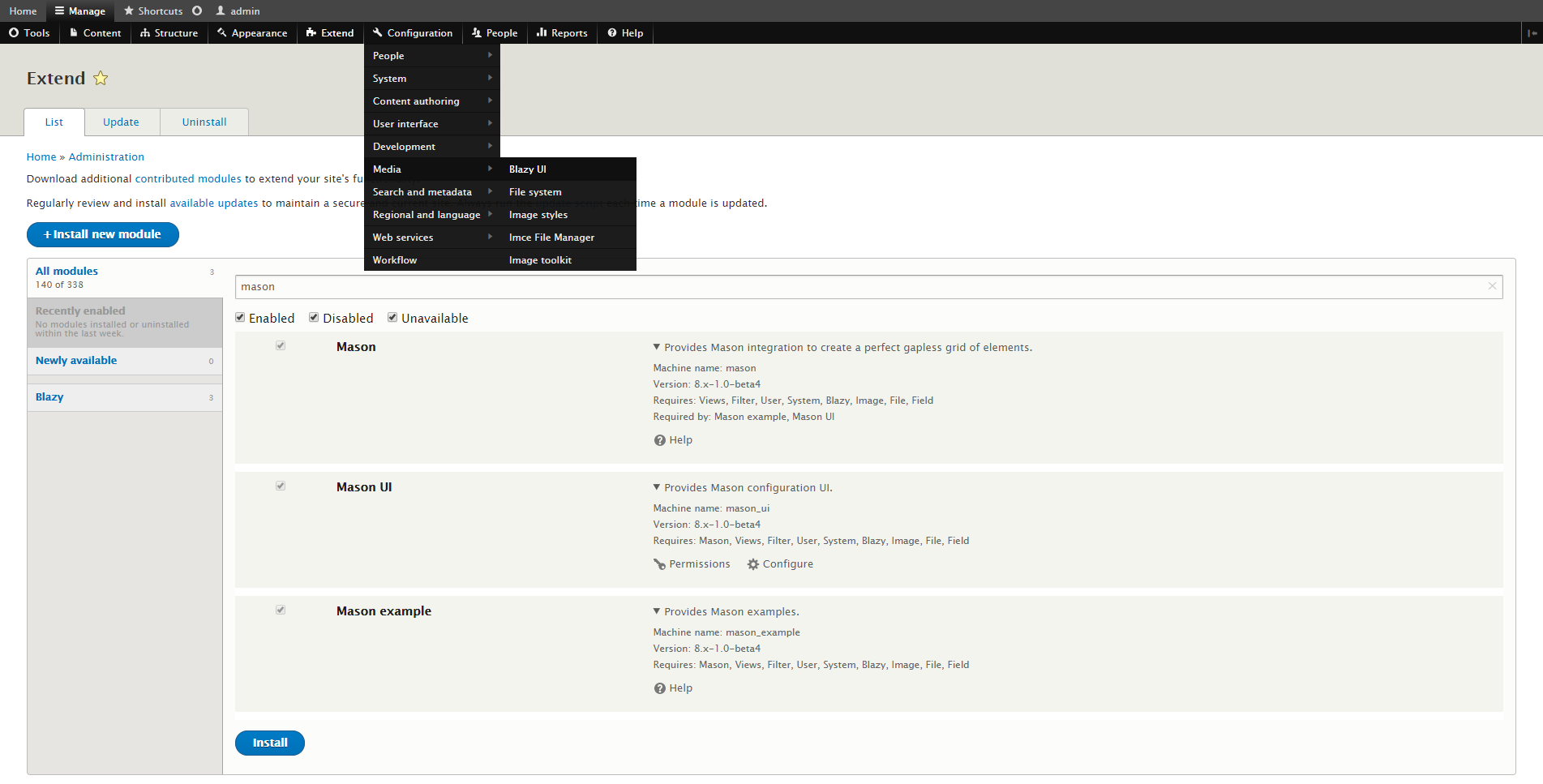Collapse the Mason module description triangle
1543x784 pixels.
[657, 347]
